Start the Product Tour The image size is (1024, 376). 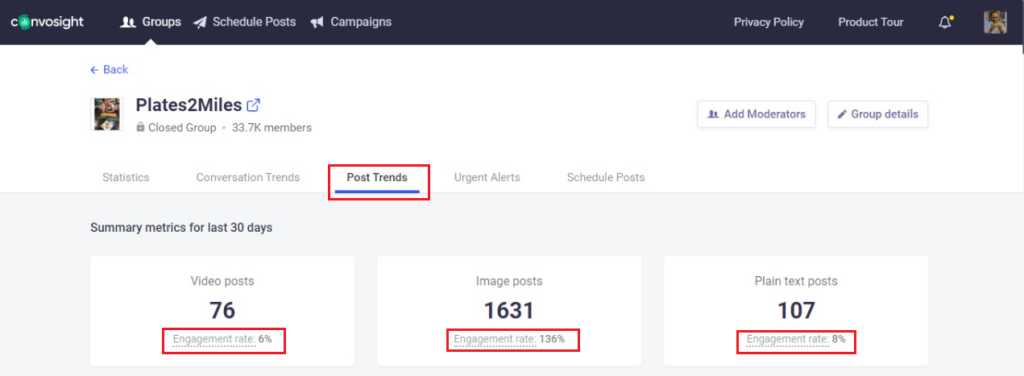coord(871,22)
